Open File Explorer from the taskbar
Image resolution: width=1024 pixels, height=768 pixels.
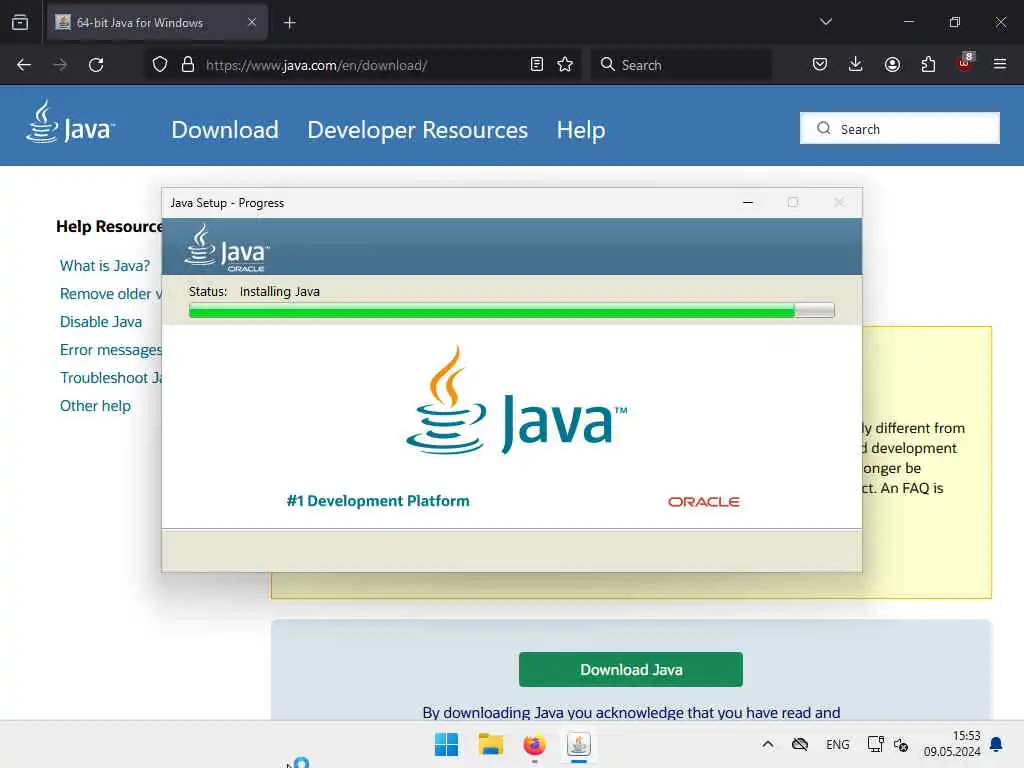tap(490, 744)
